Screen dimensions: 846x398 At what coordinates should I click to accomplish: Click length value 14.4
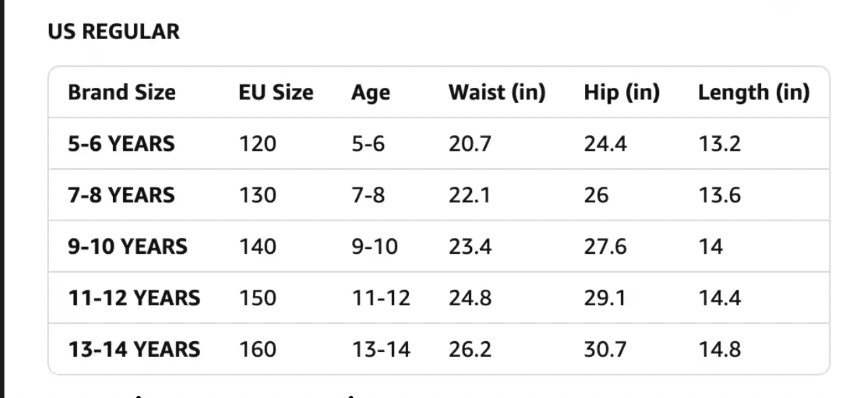point(720,298)
